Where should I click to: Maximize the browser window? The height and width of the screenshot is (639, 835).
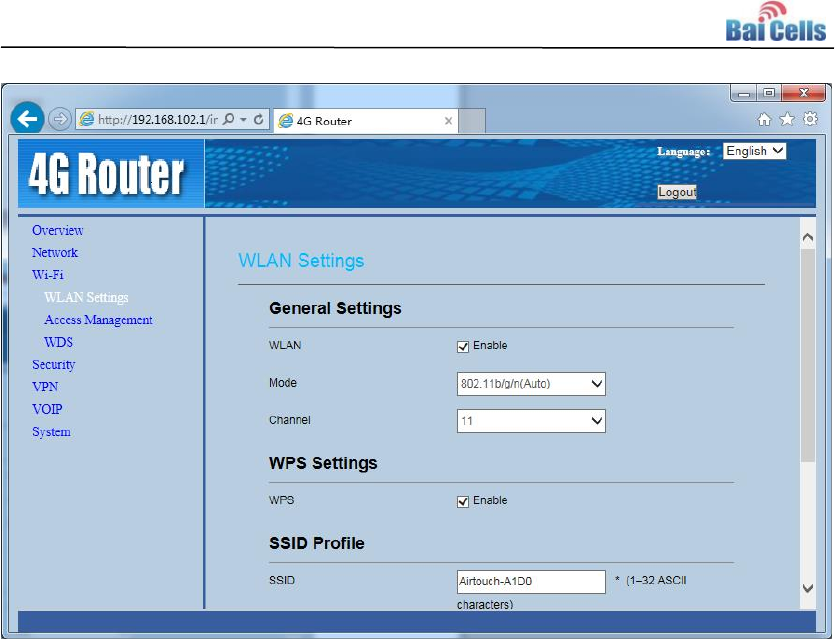point(769,93)
